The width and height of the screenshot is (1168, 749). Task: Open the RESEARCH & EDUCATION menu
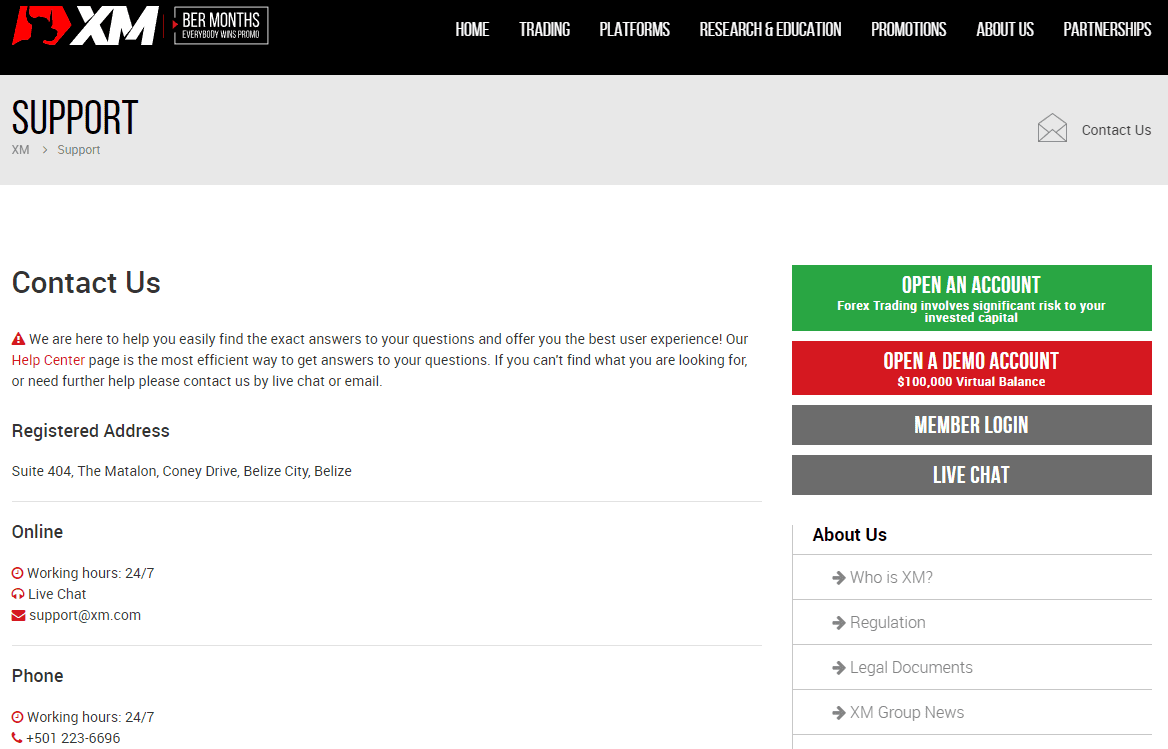(x=770, y=29)
